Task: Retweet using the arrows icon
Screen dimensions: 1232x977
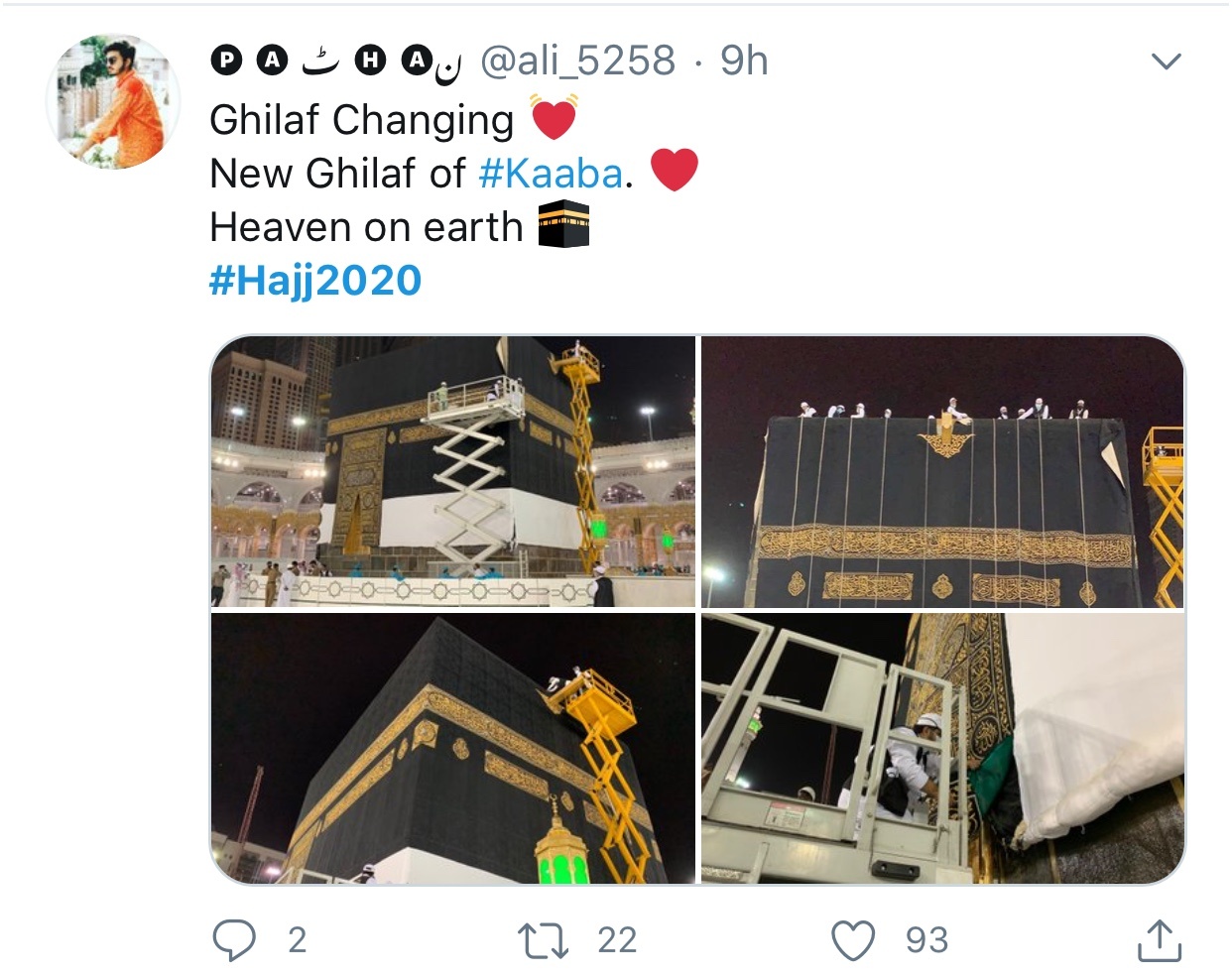Action: click(x=544, y=940)
